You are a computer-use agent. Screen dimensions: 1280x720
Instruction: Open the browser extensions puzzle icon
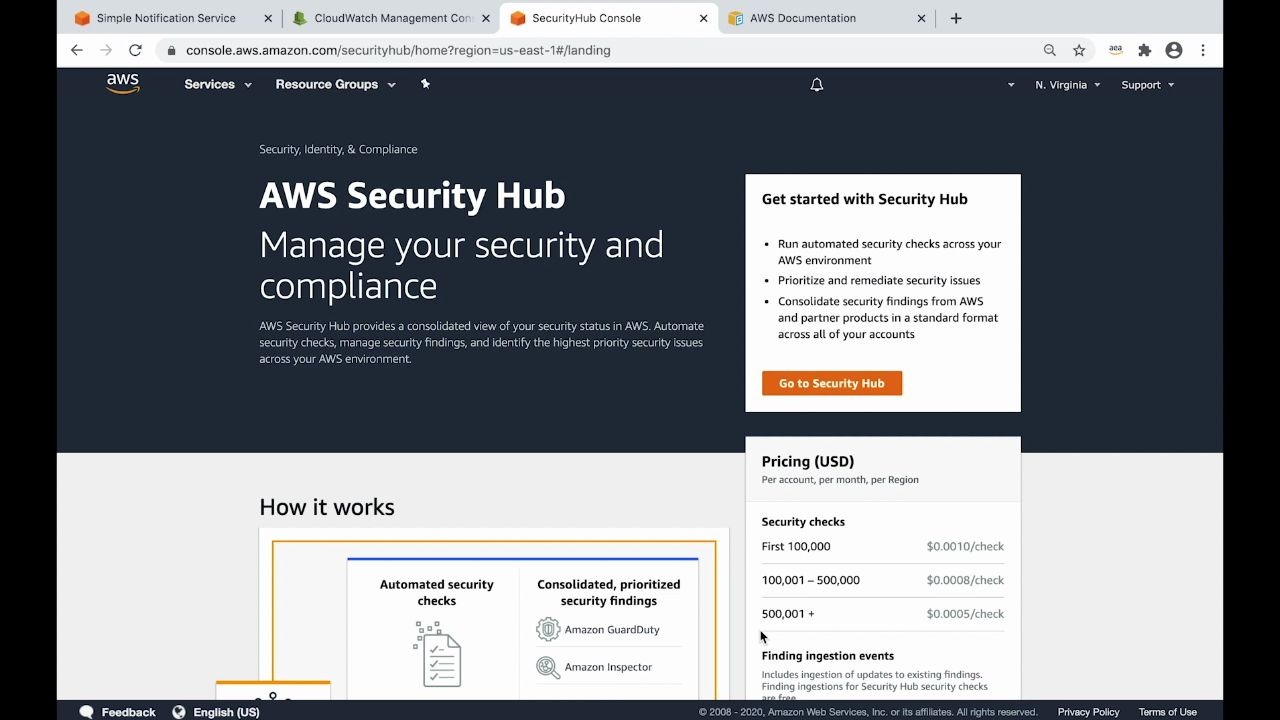(1145, 50)
